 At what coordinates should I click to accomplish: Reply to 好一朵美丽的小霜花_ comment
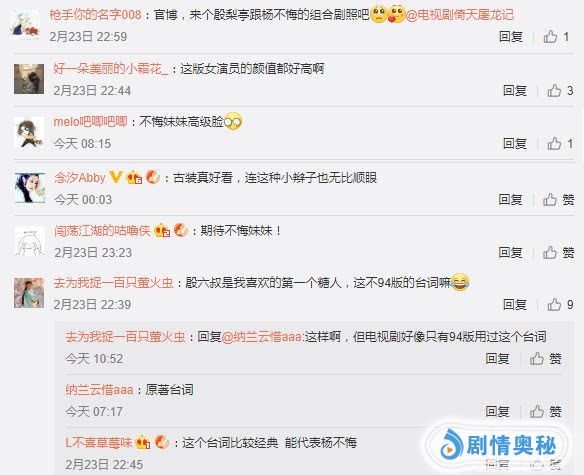coord(514,91)
